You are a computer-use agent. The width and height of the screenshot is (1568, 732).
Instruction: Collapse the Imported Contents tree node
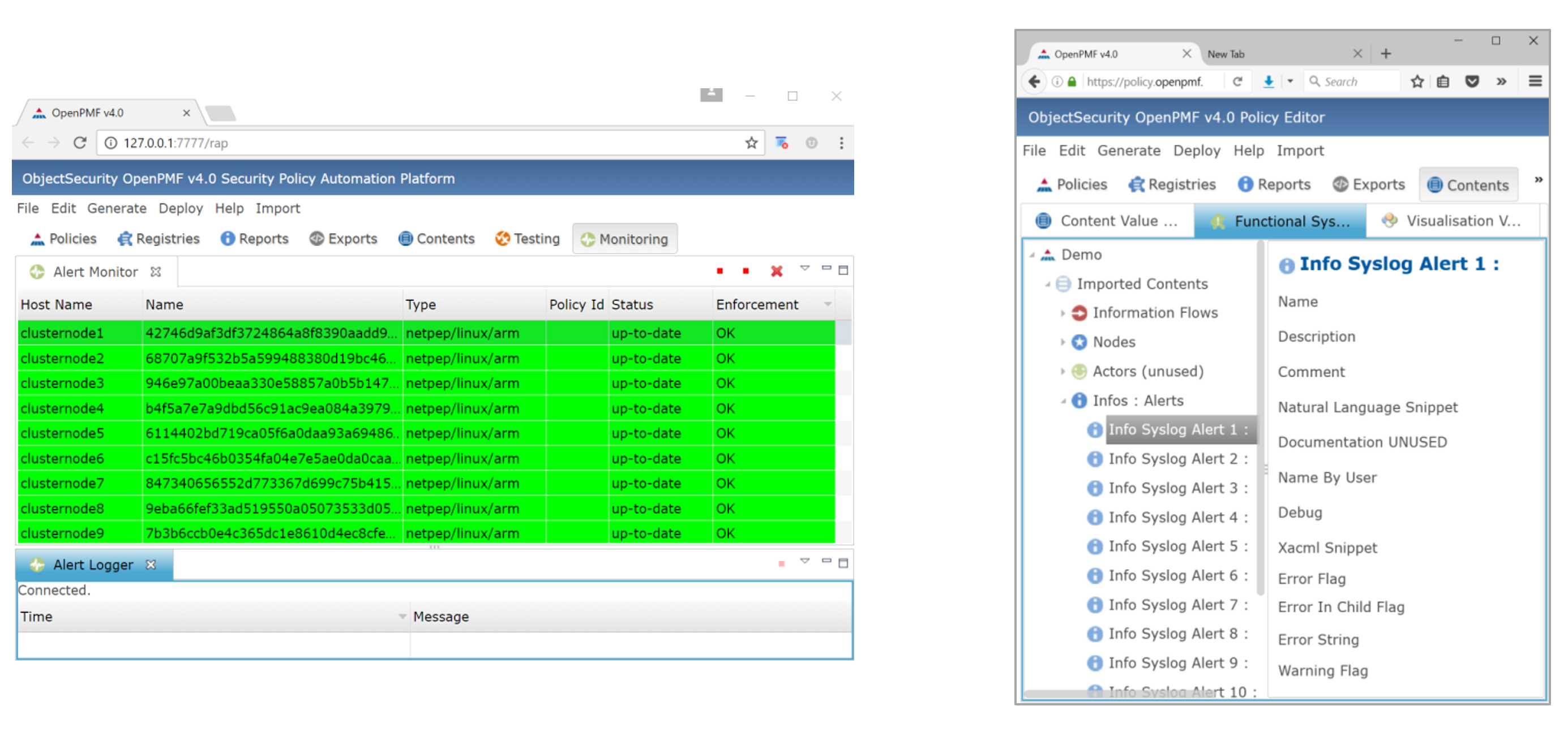click(x=1048, y=284)
